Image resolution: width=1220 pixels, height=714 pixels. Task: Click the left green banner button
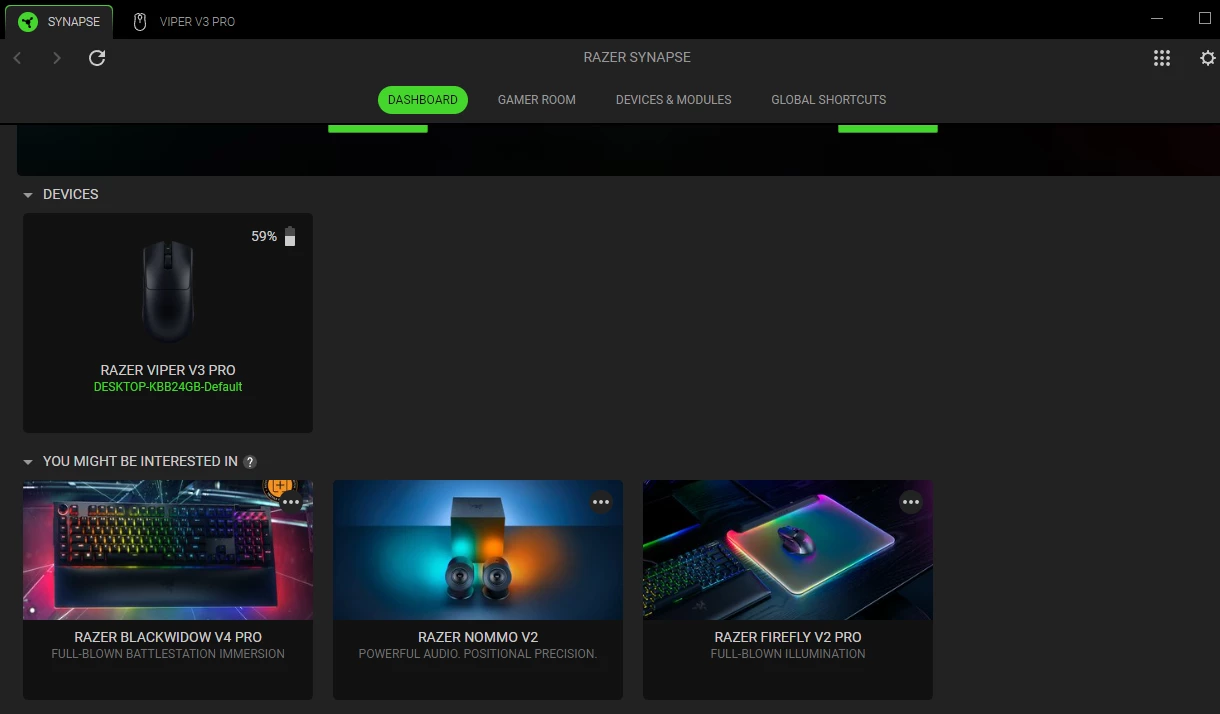(x=378, y=128)
